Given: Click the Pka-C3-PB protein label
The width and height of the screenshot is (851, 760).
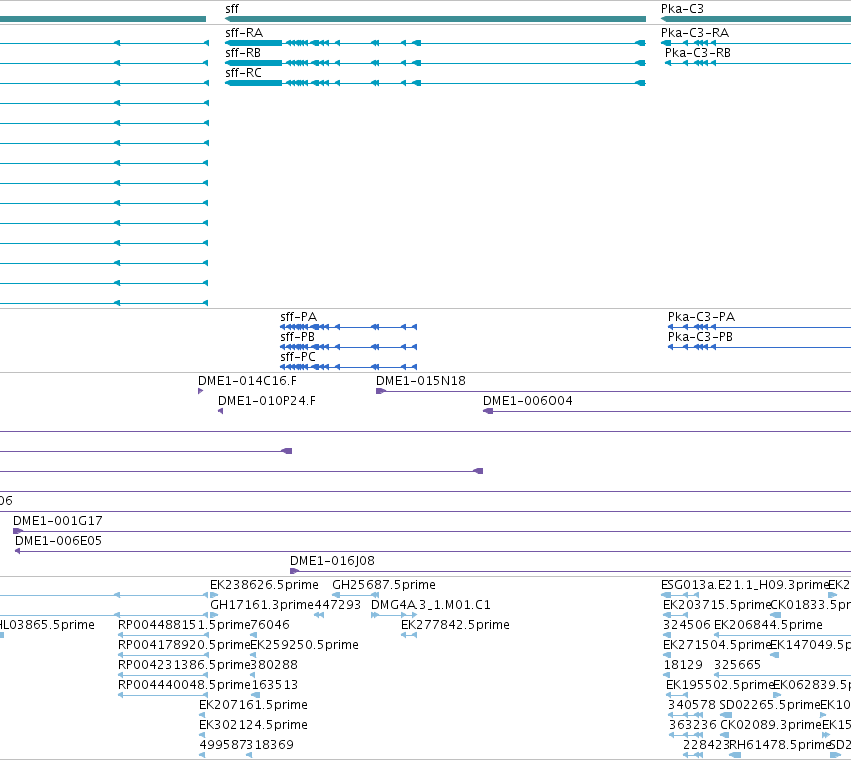Looking at the screenshot, I should 700,337.
